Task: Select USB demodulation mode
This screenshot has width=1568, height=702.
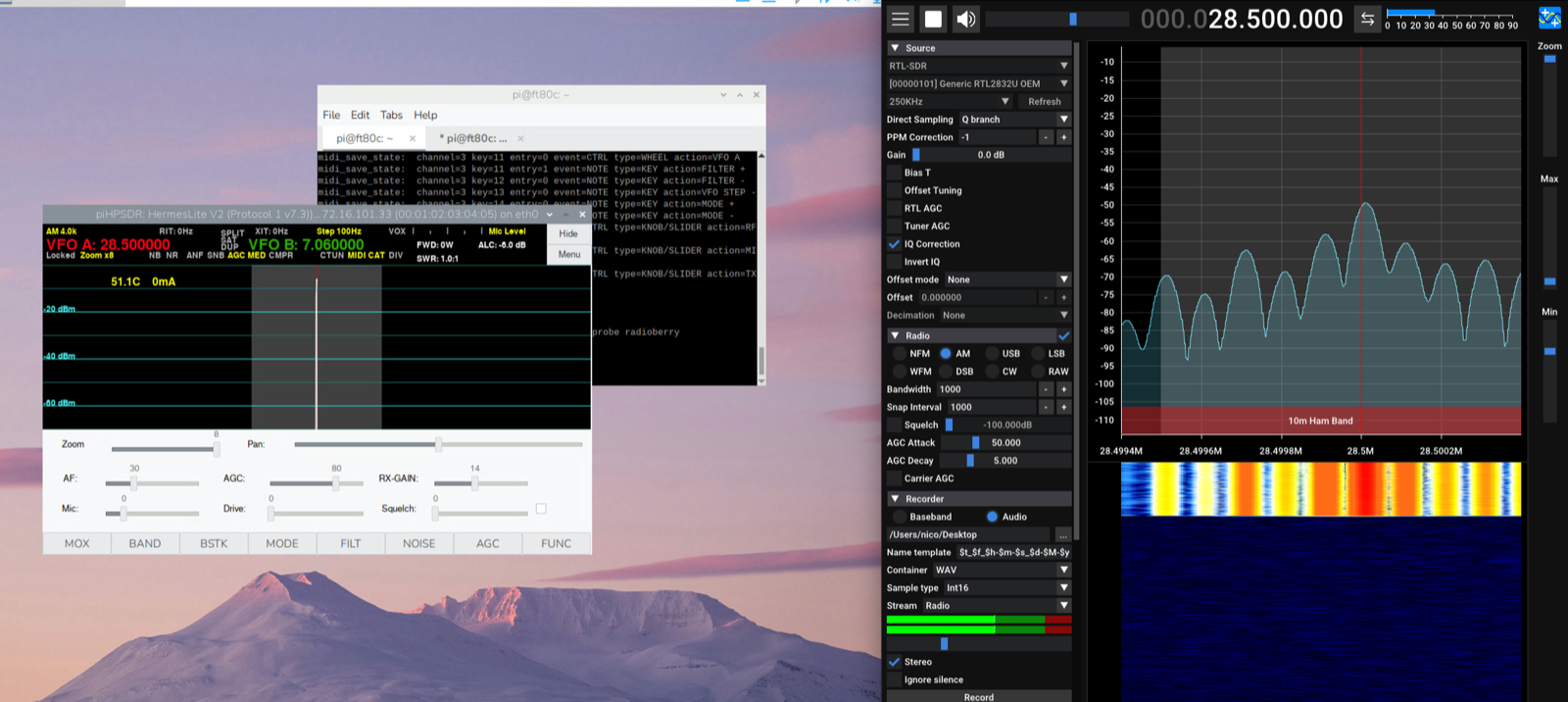Action: (x=993, y=354)
